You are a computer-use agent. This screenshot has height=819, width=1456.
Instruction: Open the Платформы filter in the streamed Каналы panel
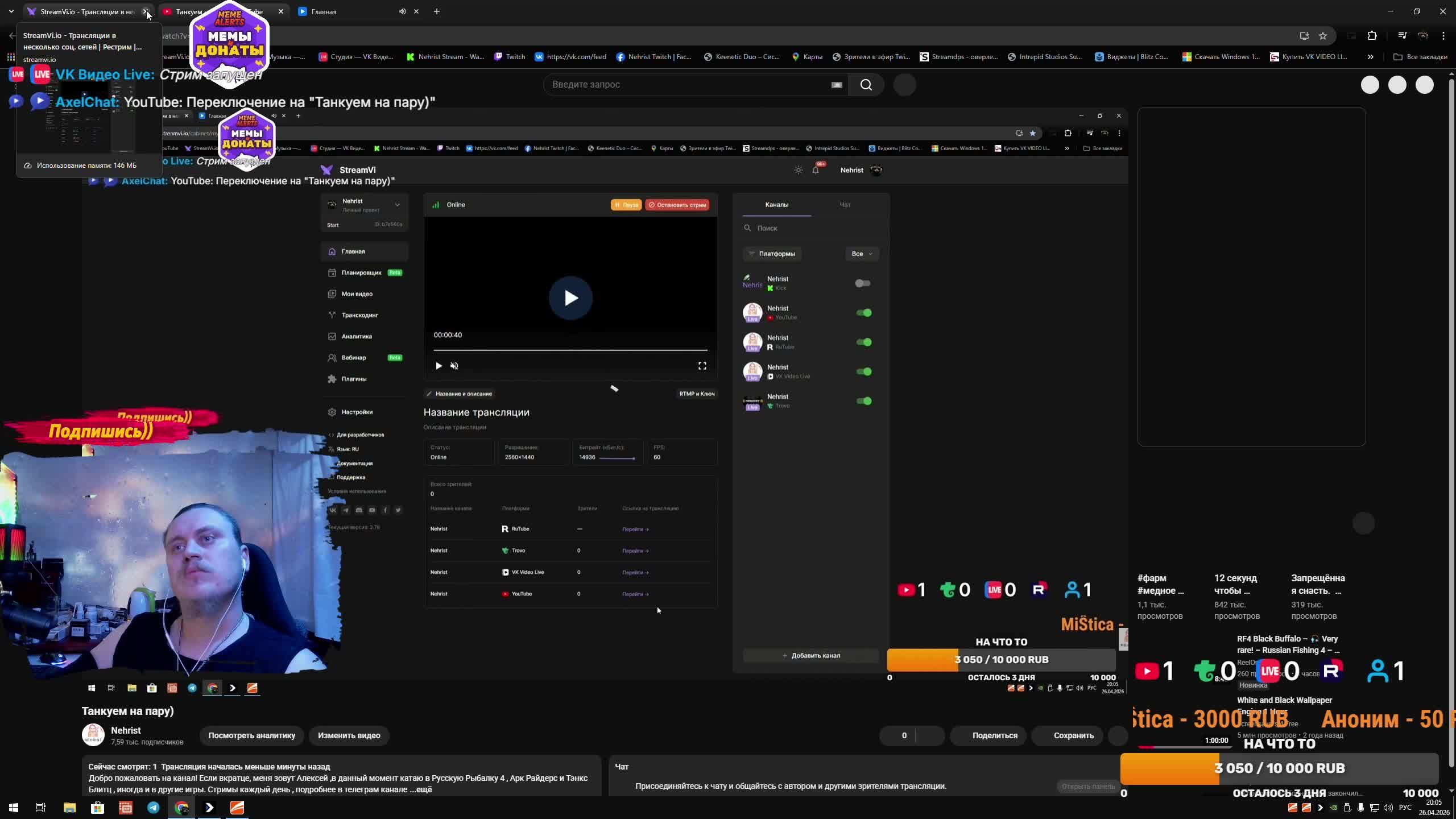pyautogui.click(x=772, y=254)
